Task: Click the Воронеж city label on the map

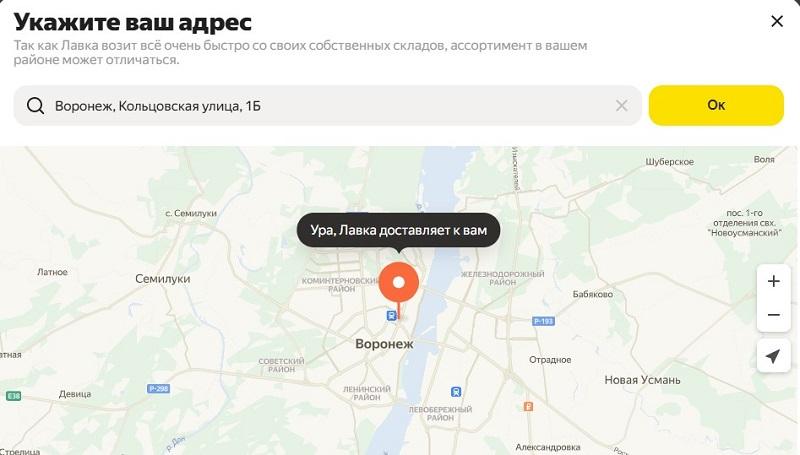Action: 384,344
